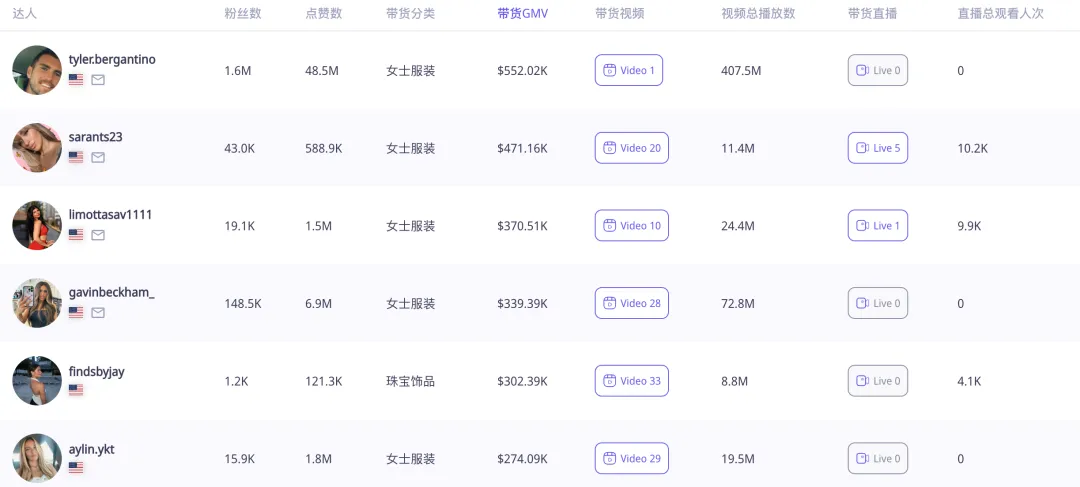
Task: Click the Live 5 button
Action: (878, 148)
